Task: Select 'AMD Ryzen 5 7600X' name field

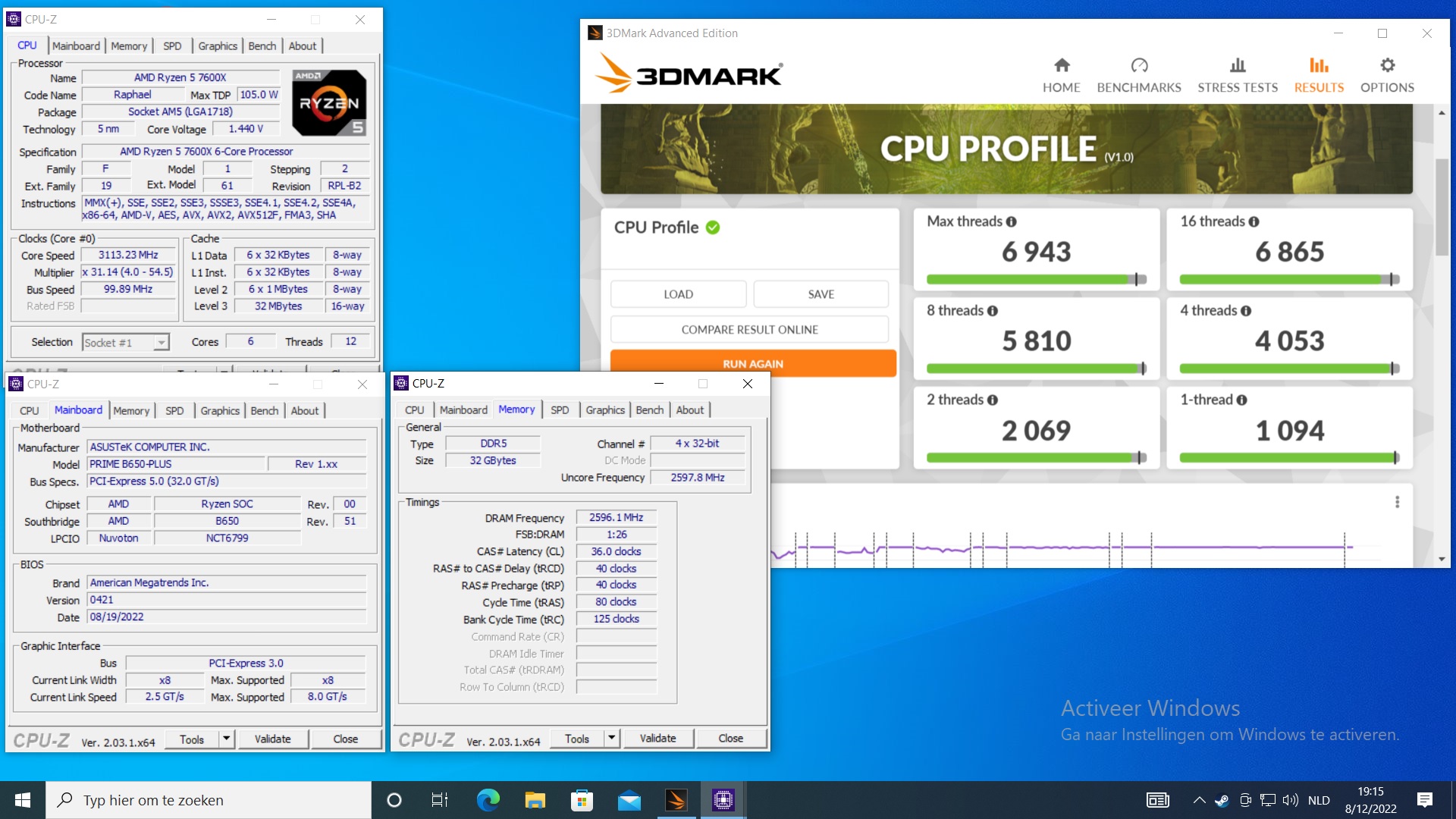Action: [180, 77]
